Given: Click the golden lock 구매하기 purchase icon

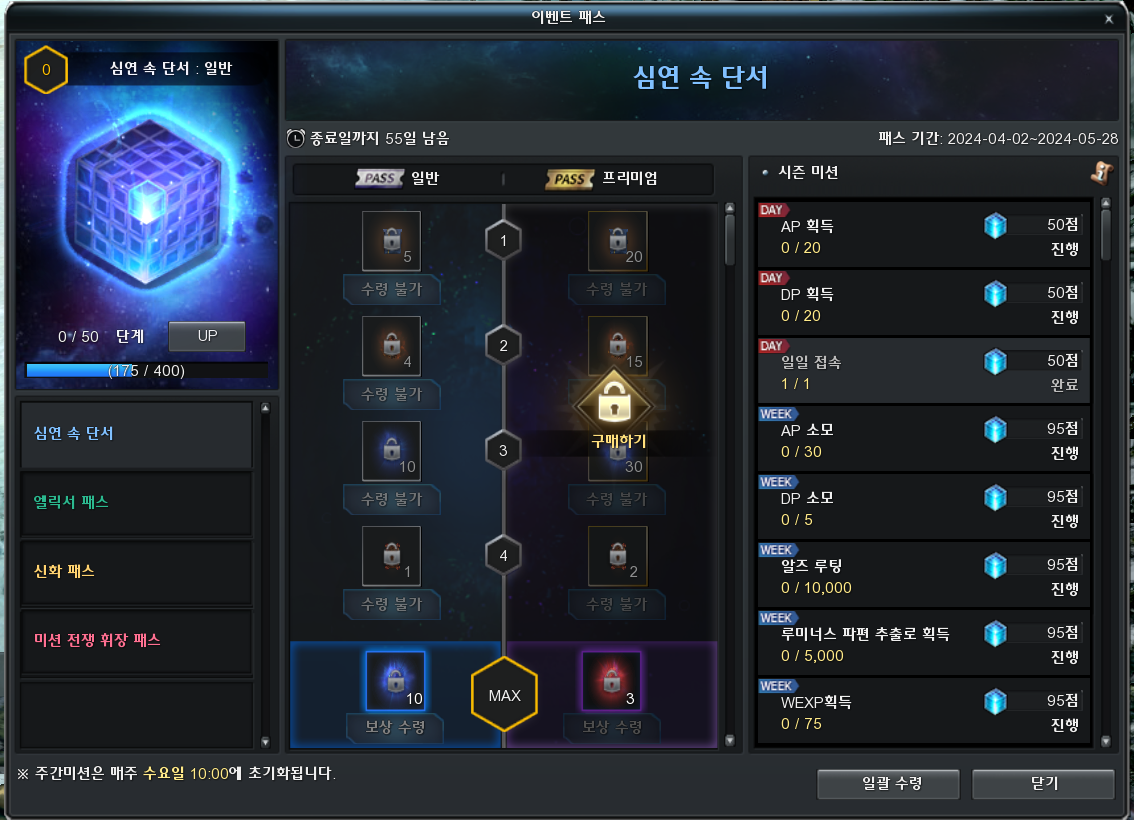Looking at the screenshot, I should coord(614,402).
